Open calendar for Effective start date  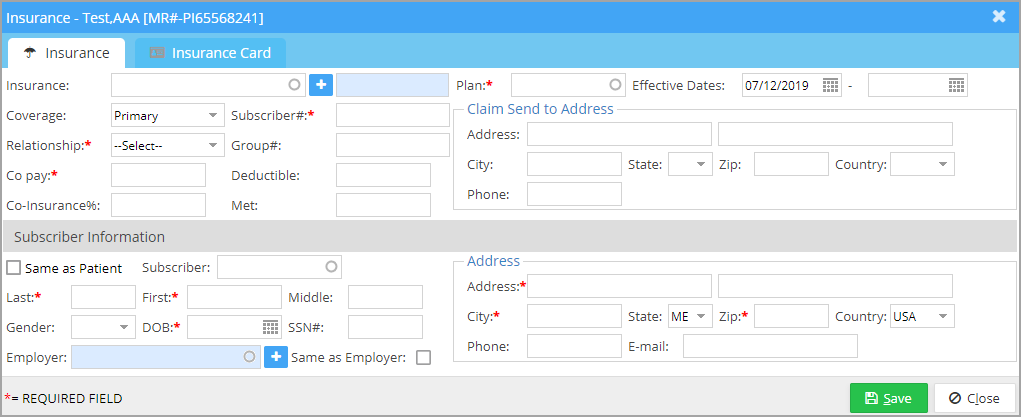click(x=830, y=85)
